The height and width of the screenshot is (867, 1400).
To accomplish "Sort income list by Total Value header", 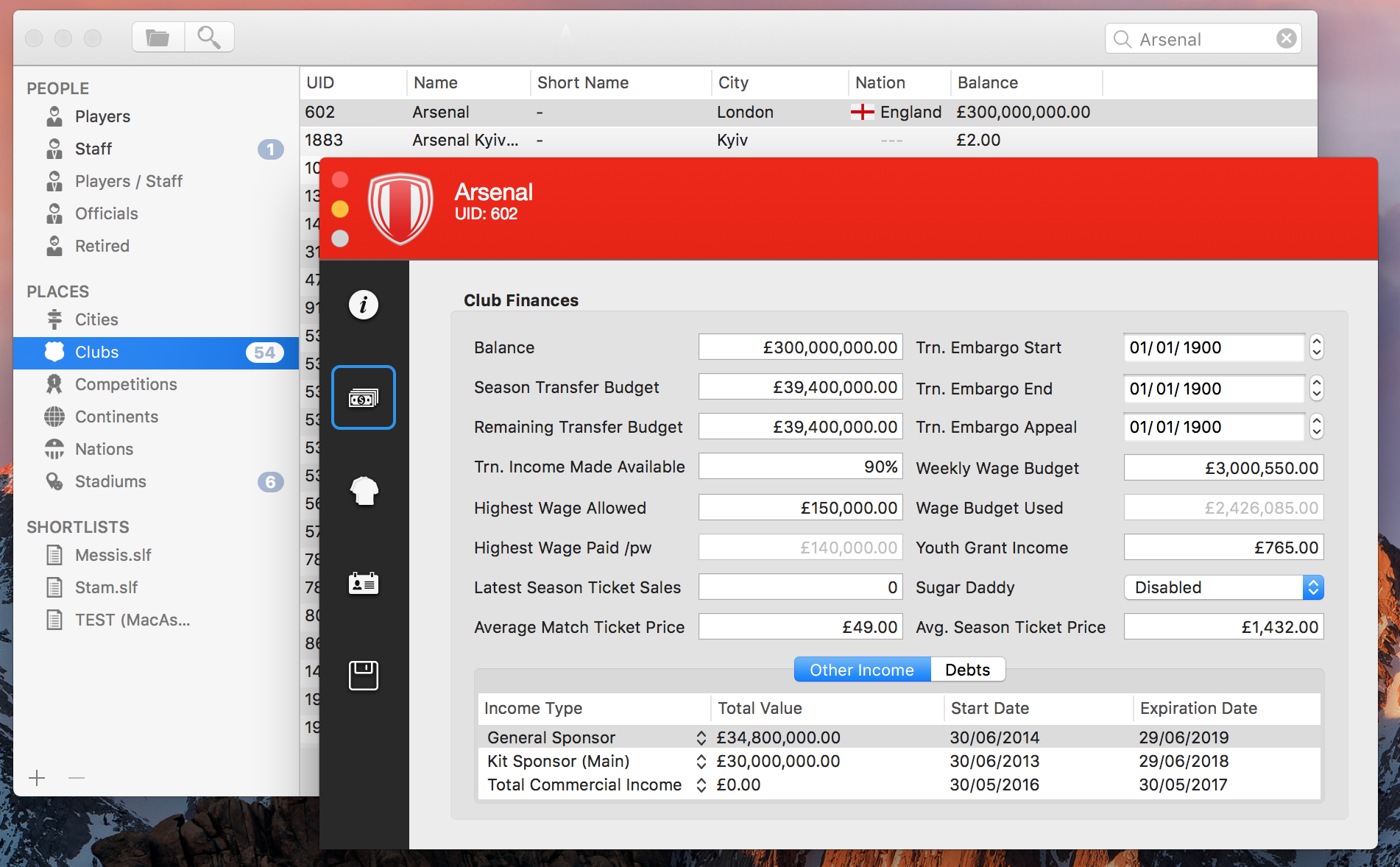I will point(827,708).
